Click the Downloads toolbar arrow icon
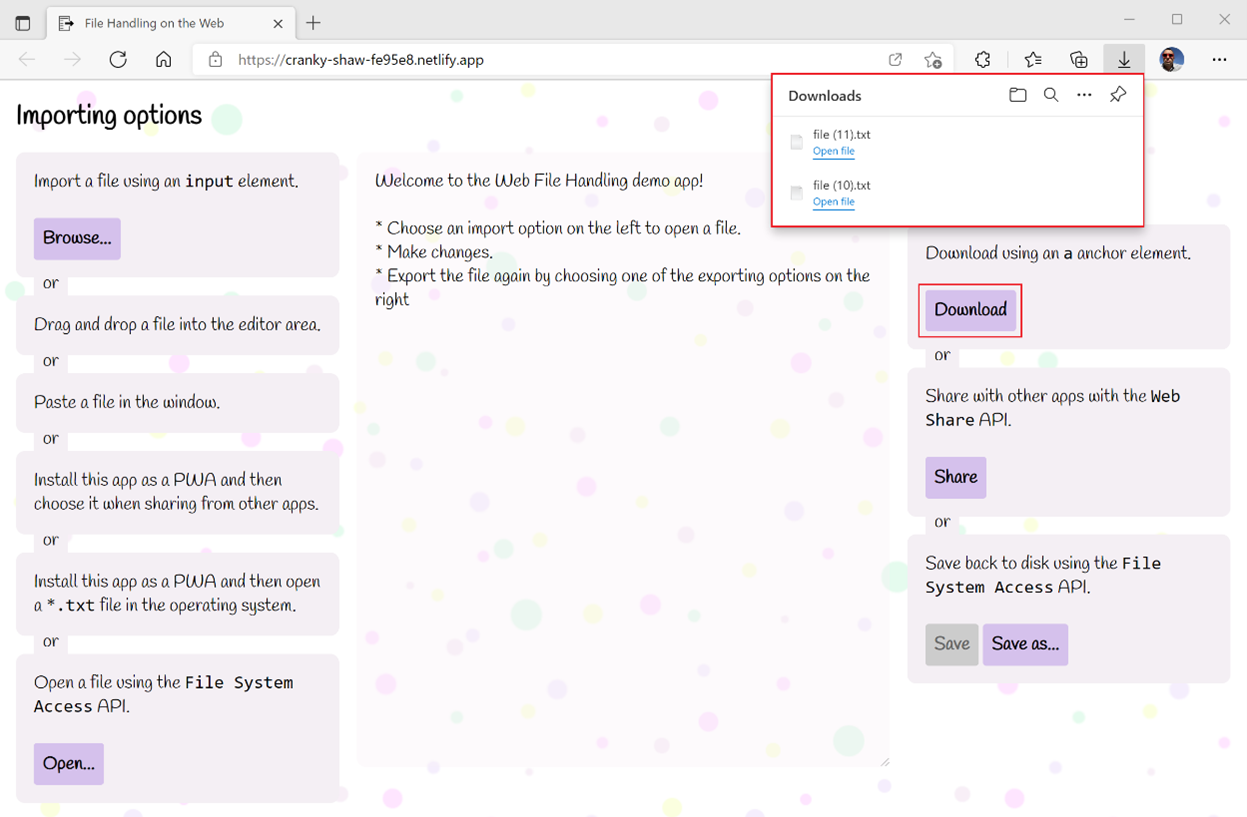 coord(1124,60)
